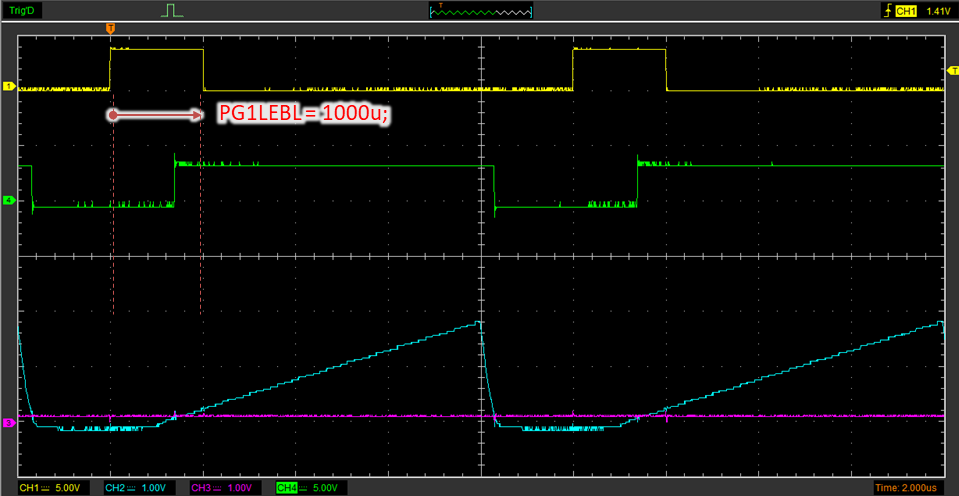Click the Trig'D status indicator

[x=21, y=10]
